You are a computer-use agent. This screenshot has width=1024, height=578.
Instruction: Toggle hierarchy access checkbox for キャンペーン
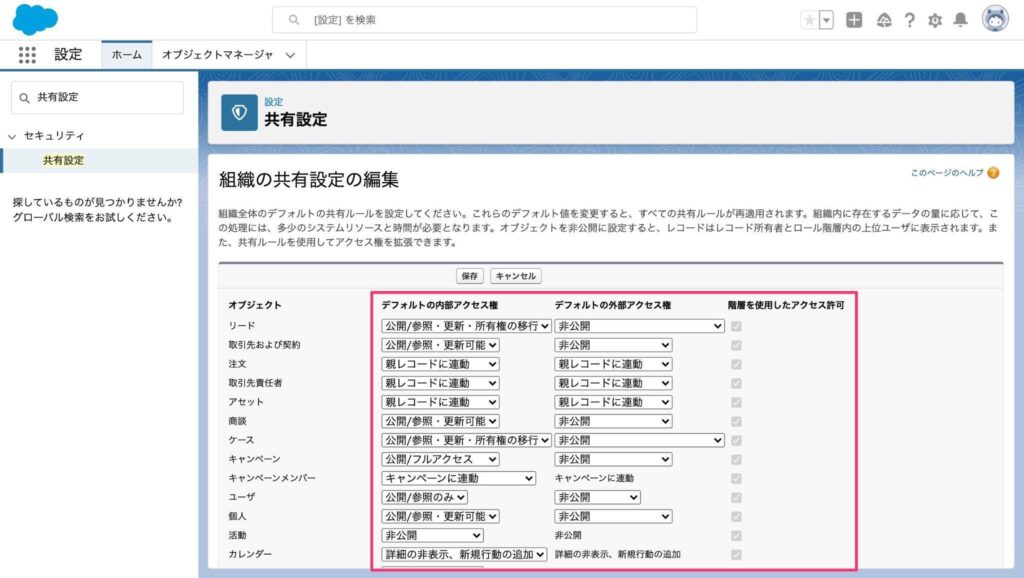(x=736, y=459)
